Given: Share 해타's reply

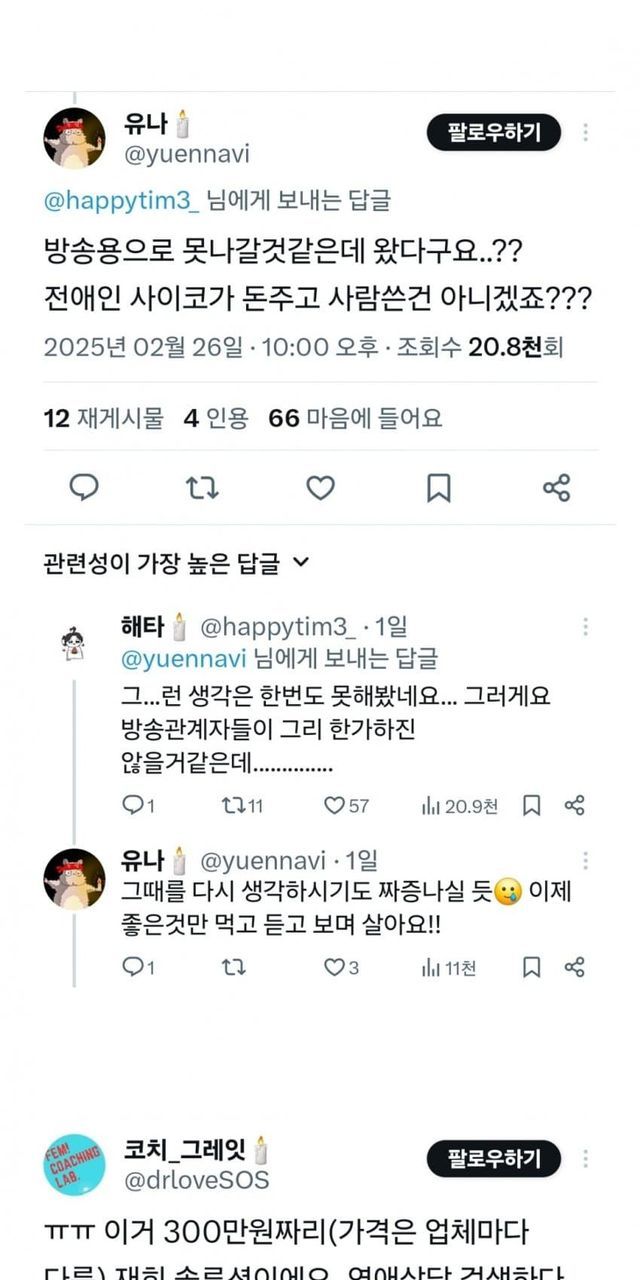Looking at the screenshot, I should pyautogui.click(x=574, y=805).
